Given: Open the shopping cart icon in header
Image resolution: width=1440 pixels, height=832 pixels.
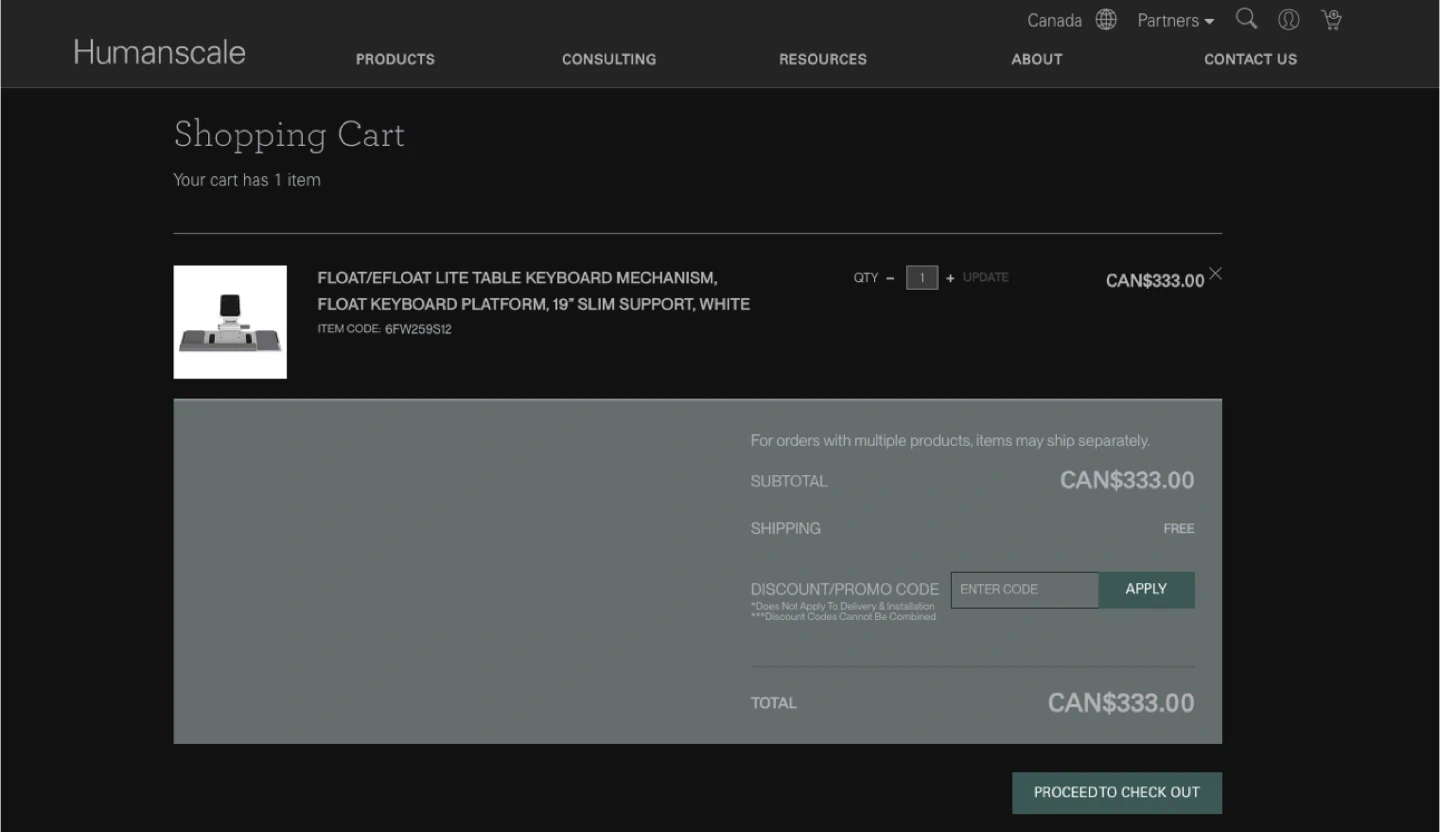Looking at the screenshot, I should point(1331,20).
